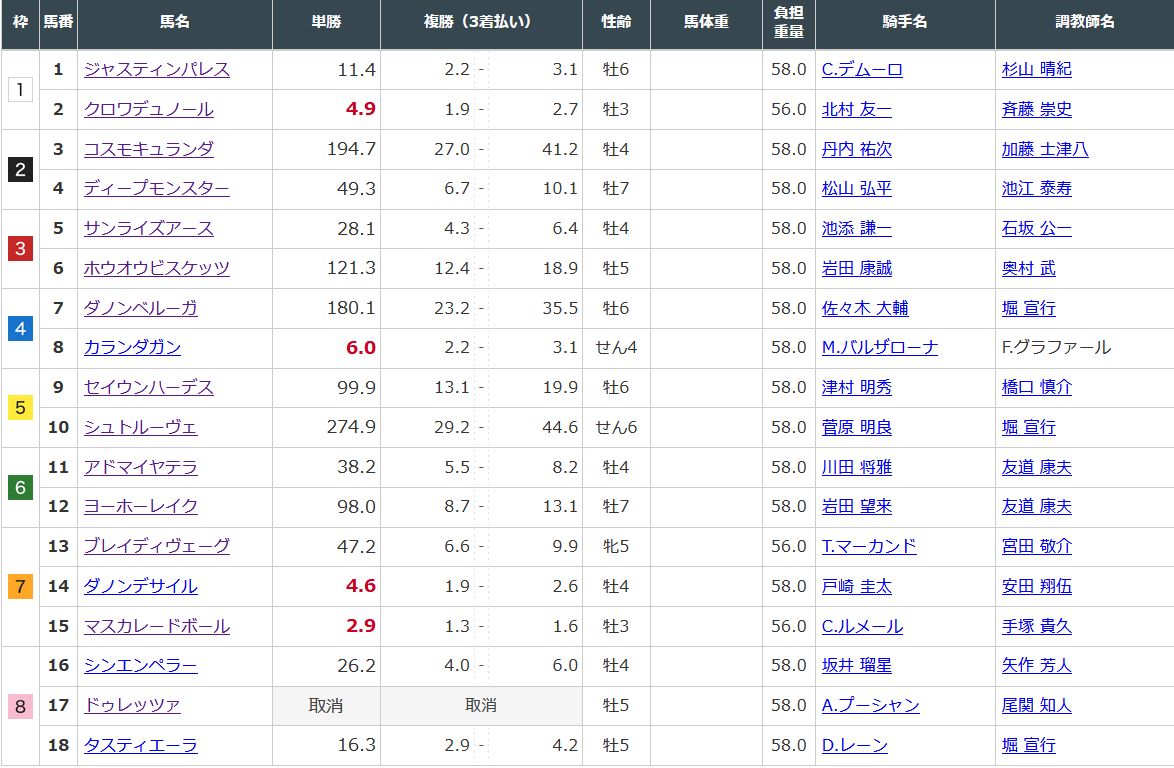Click trainer 手塚 貴久 link
Viewport: 1174px width, 768px height.
pyautogui.click(x=1036, y=626)
